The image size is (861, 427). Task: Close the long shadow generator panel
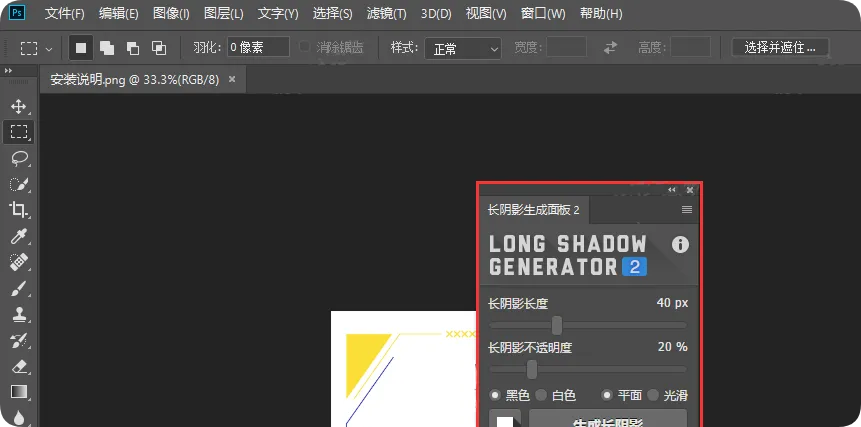690,190
